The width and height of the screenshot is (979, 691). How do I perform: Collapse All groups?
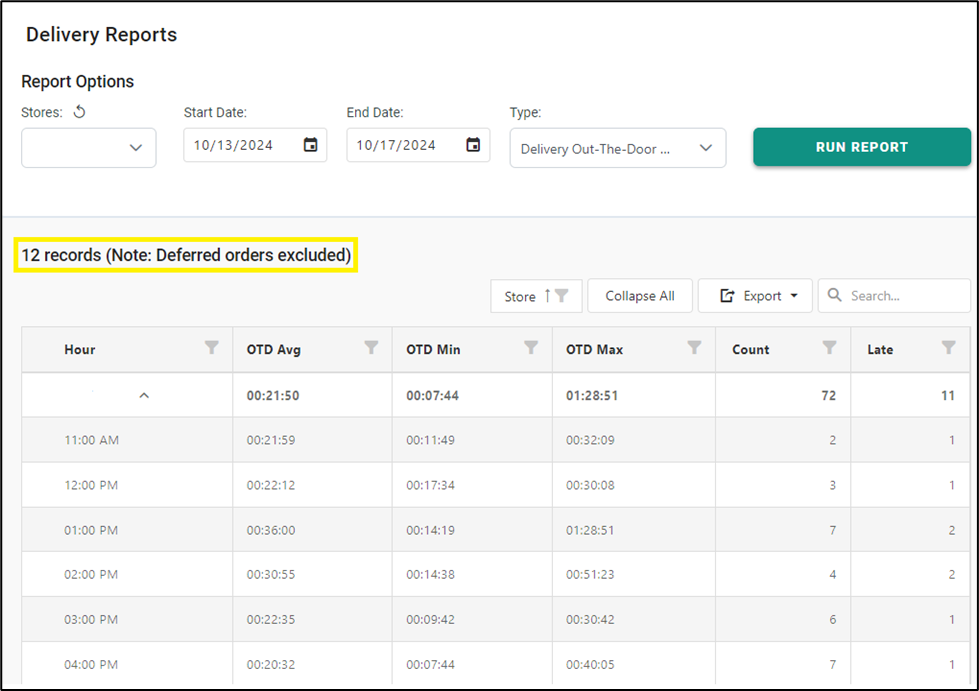click(640, 295)
